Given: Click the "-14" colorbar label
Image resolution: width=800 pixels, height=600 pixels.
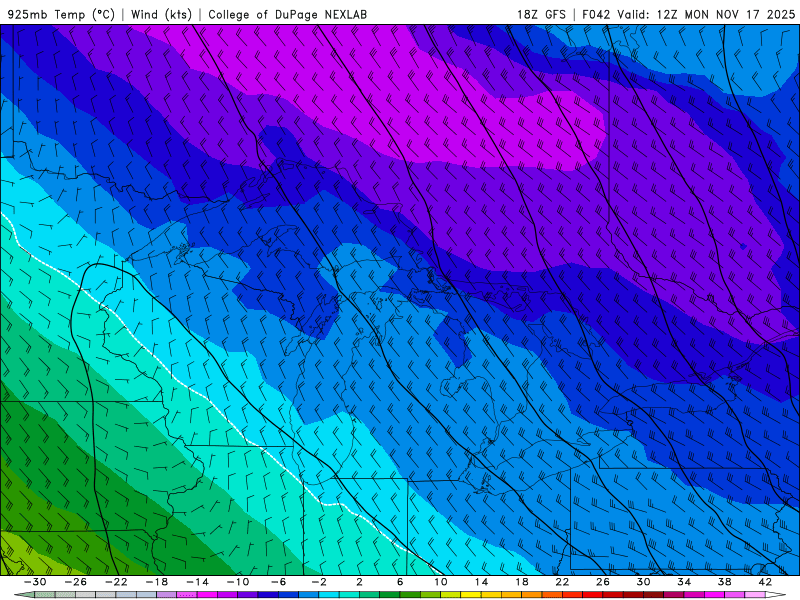Looking at the screenshot, I should pos(197,582).
